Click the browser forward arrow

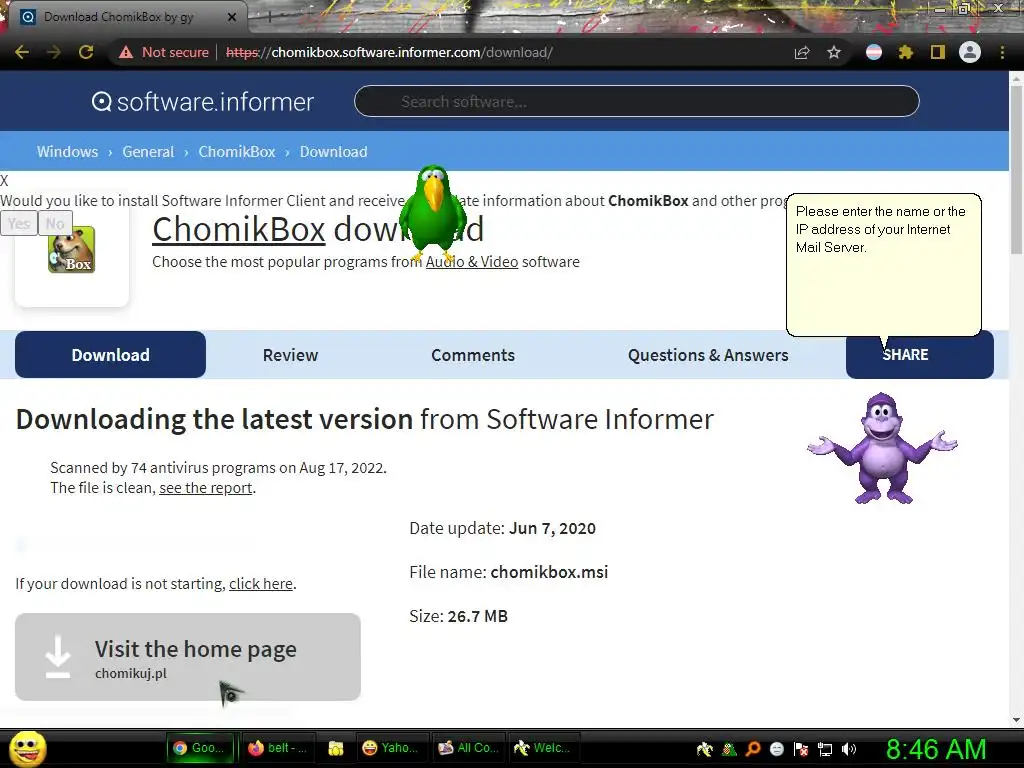point(54,52)
